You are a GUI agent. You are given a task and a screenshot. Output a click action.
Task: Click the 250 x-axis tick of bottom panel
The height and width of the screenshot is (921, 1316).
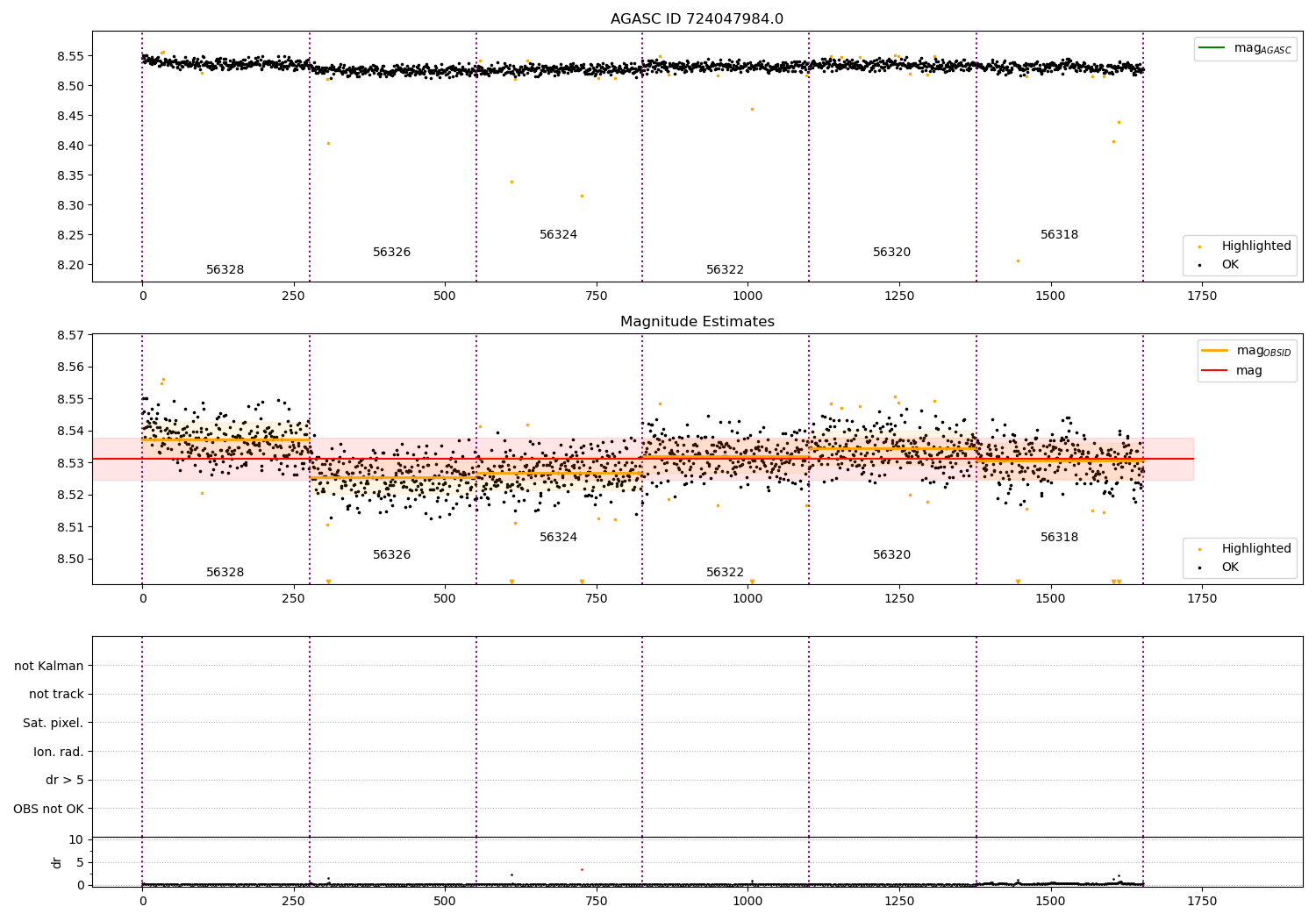[x=293, y=900]
